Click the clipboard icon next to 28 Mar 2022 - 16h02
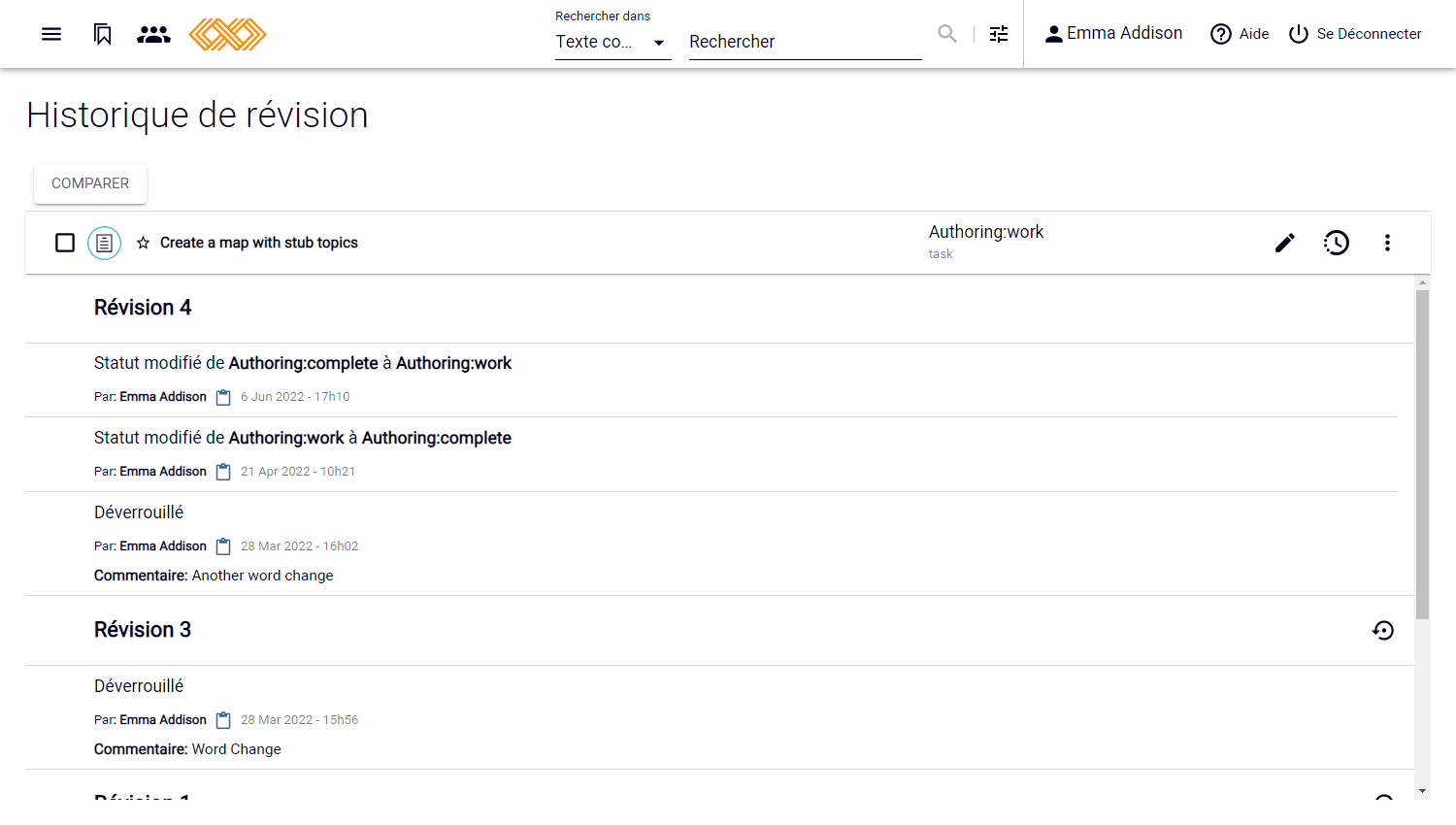1456x825 pixels. (223, 546)
